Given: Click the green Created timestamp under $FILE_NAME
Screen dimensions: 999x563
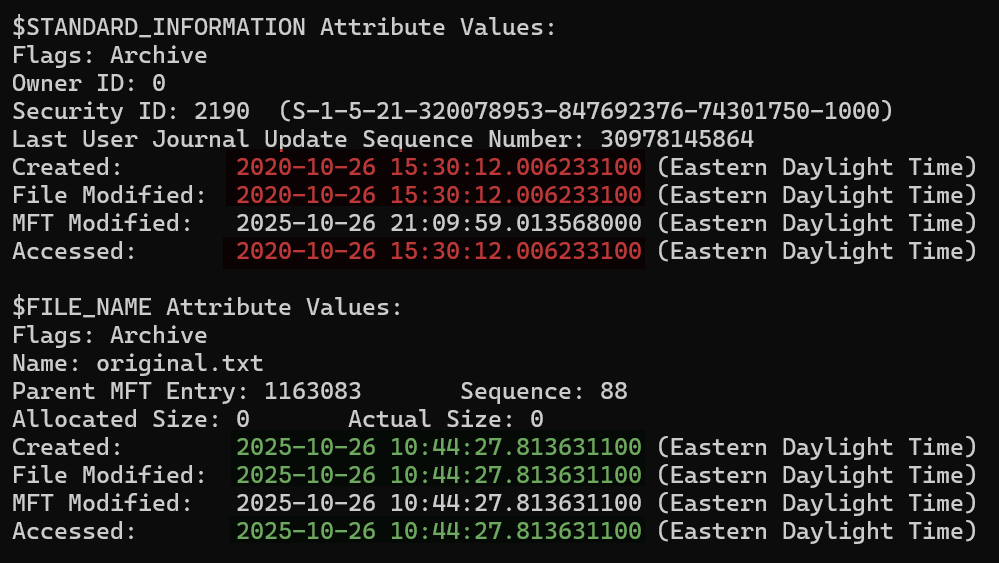Looking at the screenshot, I should (x=439, y=447).
